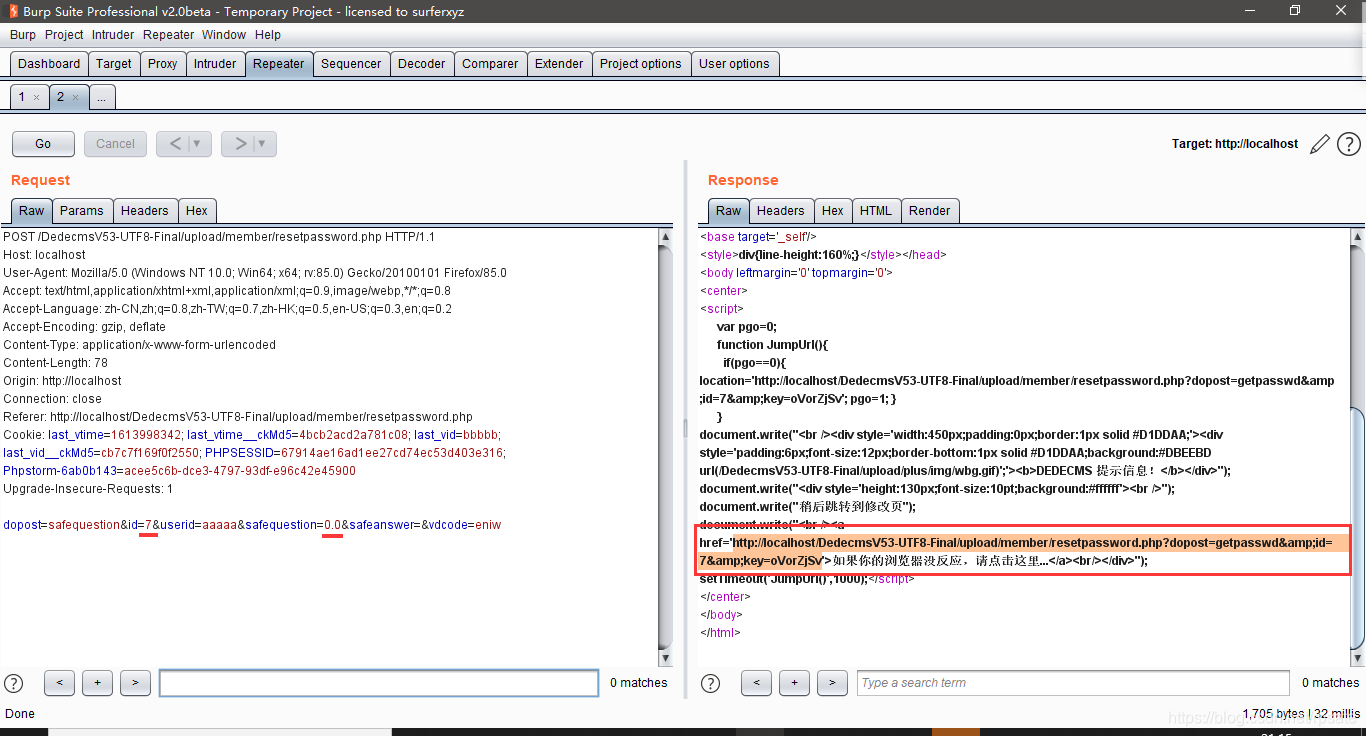The width and height of the screenshot is (1366, 736).
Task: Switch to the Extender tab
Action: click(x=559, y=64)
